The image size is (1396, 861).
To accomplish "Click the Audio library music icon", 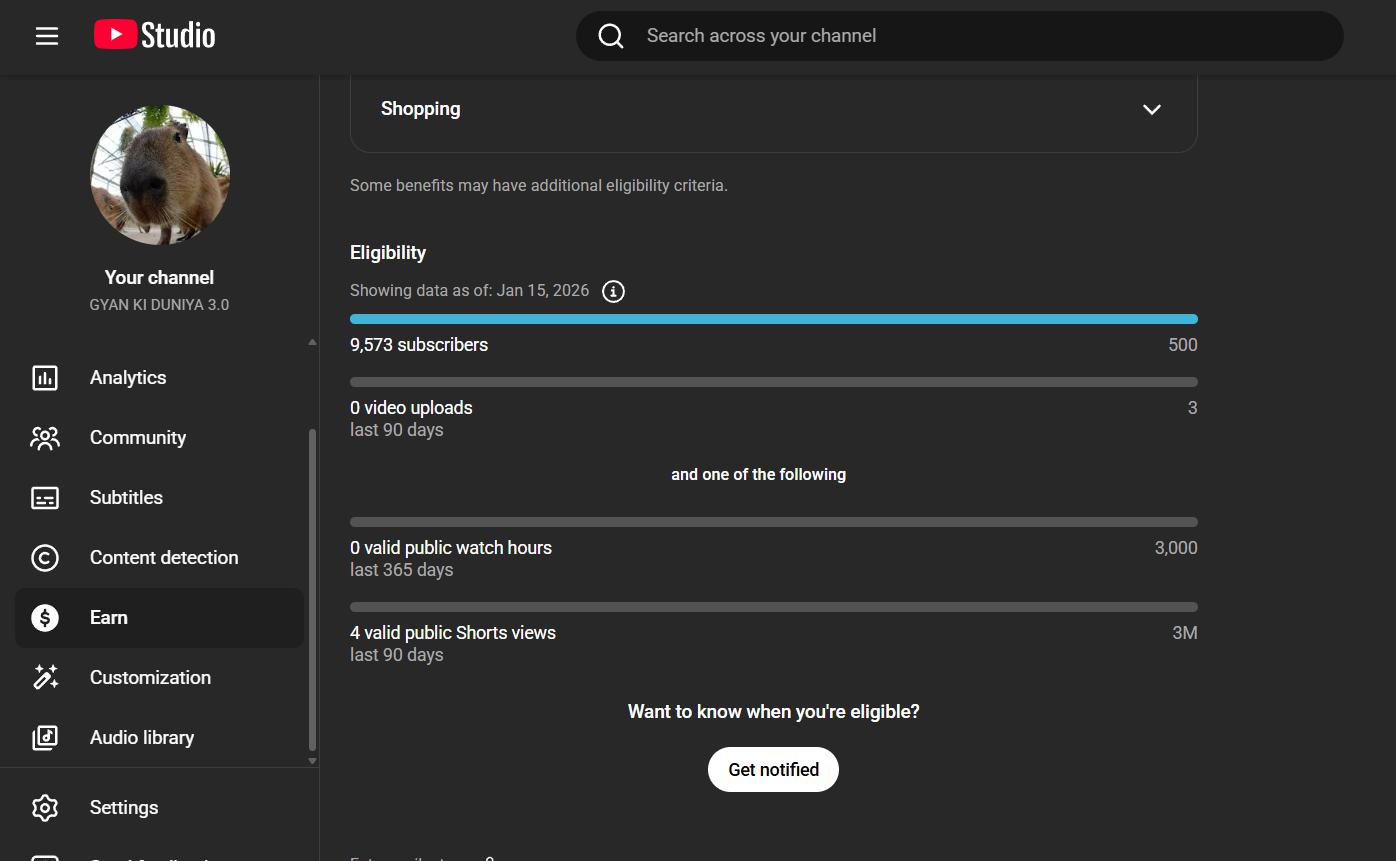I will click(45, 738).
